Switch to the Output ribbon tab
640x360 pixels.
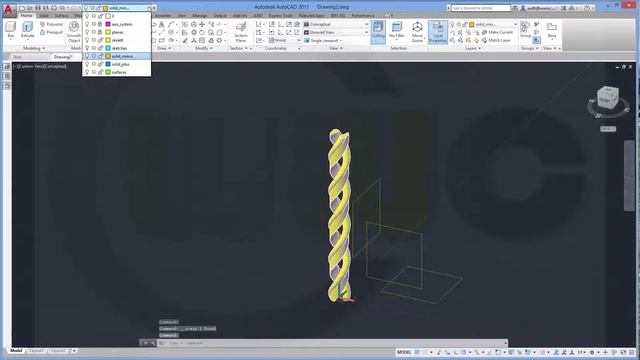pos(220,16)
